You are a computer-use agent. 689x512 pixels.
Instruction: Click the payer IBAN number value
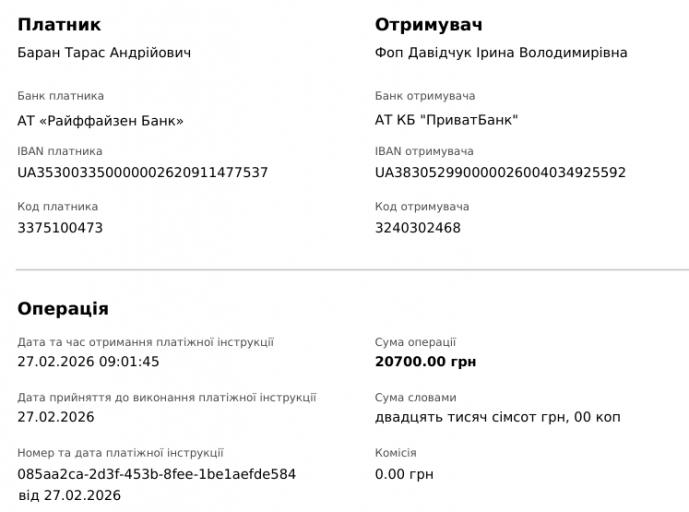point(143,172)
